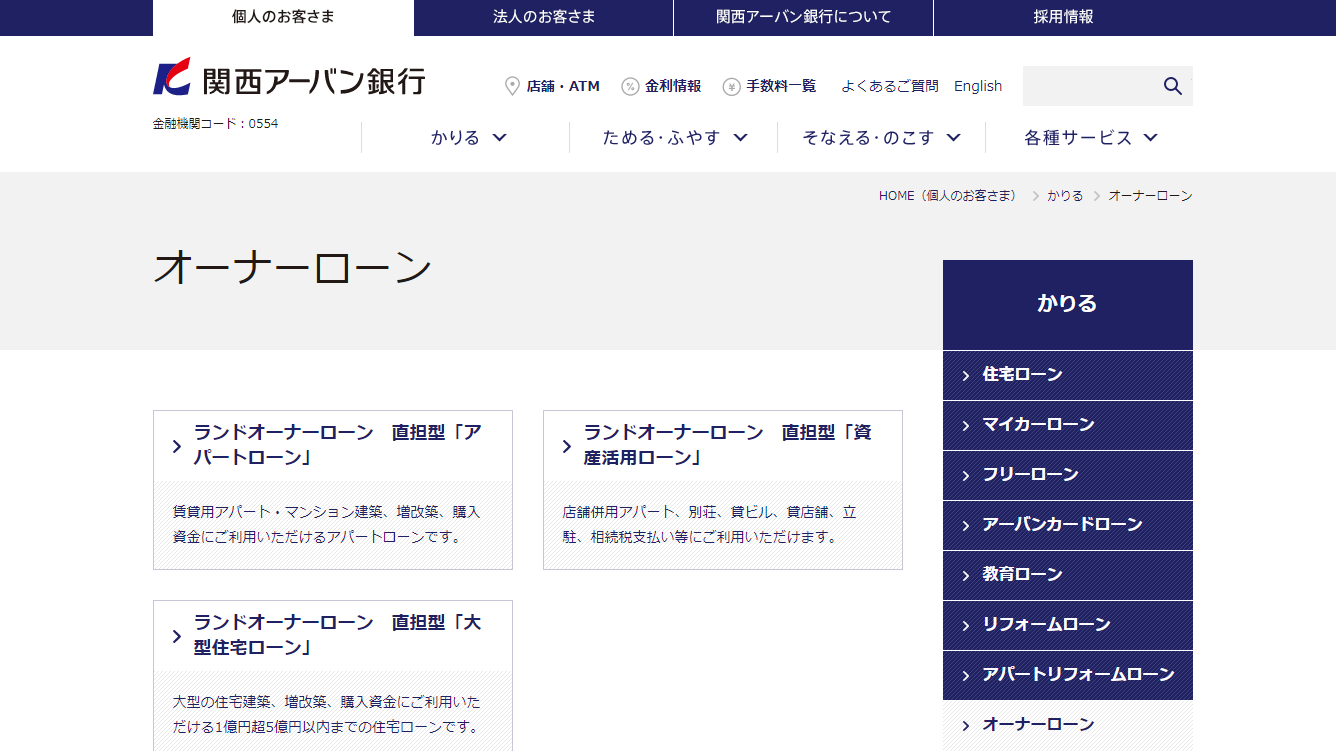Focus the site search input field
Image resolution: width=1336 pixels, height=751 pixels.
(x=1088, y=86)
